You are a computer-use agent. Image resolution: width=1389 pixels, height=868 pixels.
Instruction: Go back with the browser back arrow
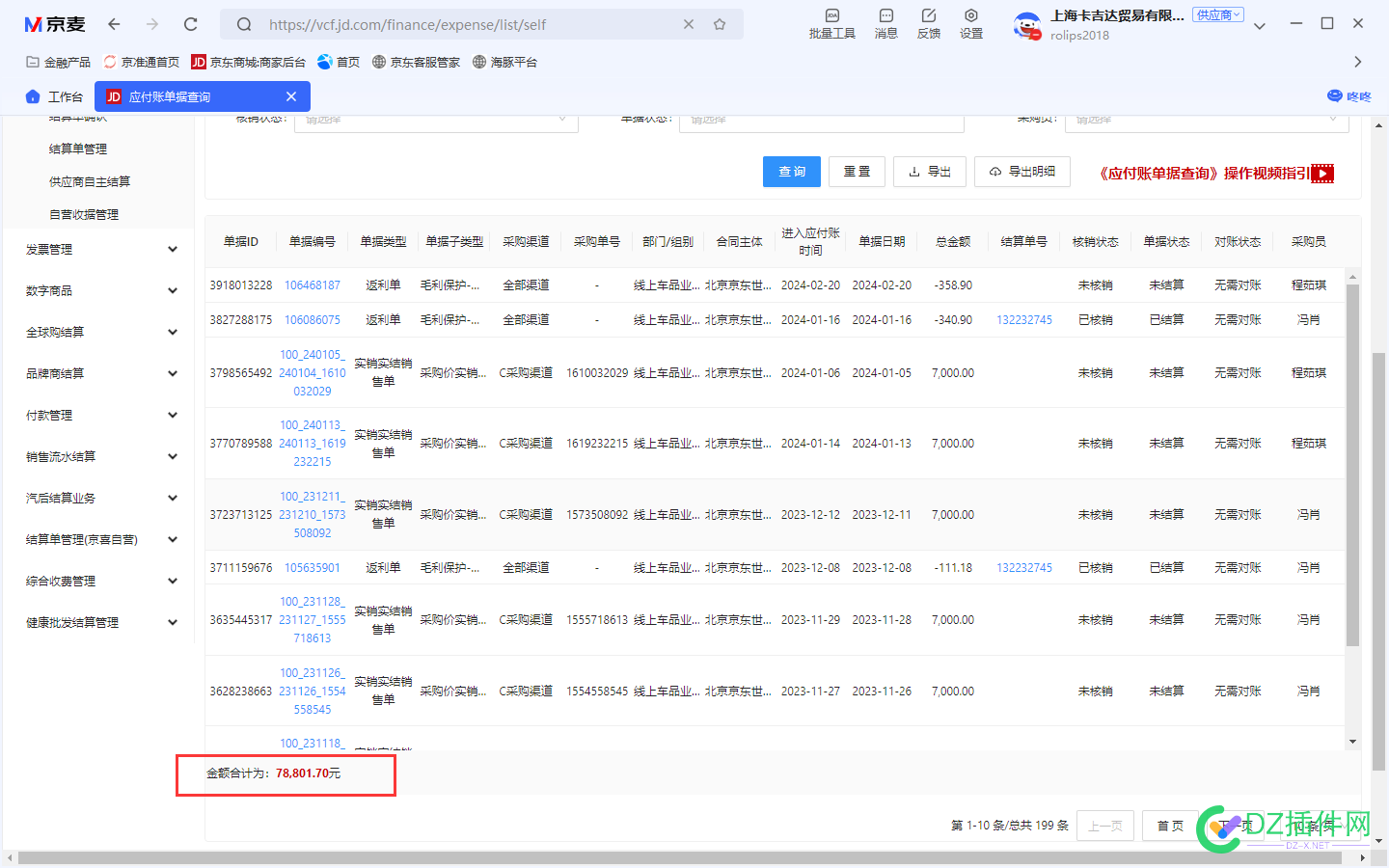point(114,24)
